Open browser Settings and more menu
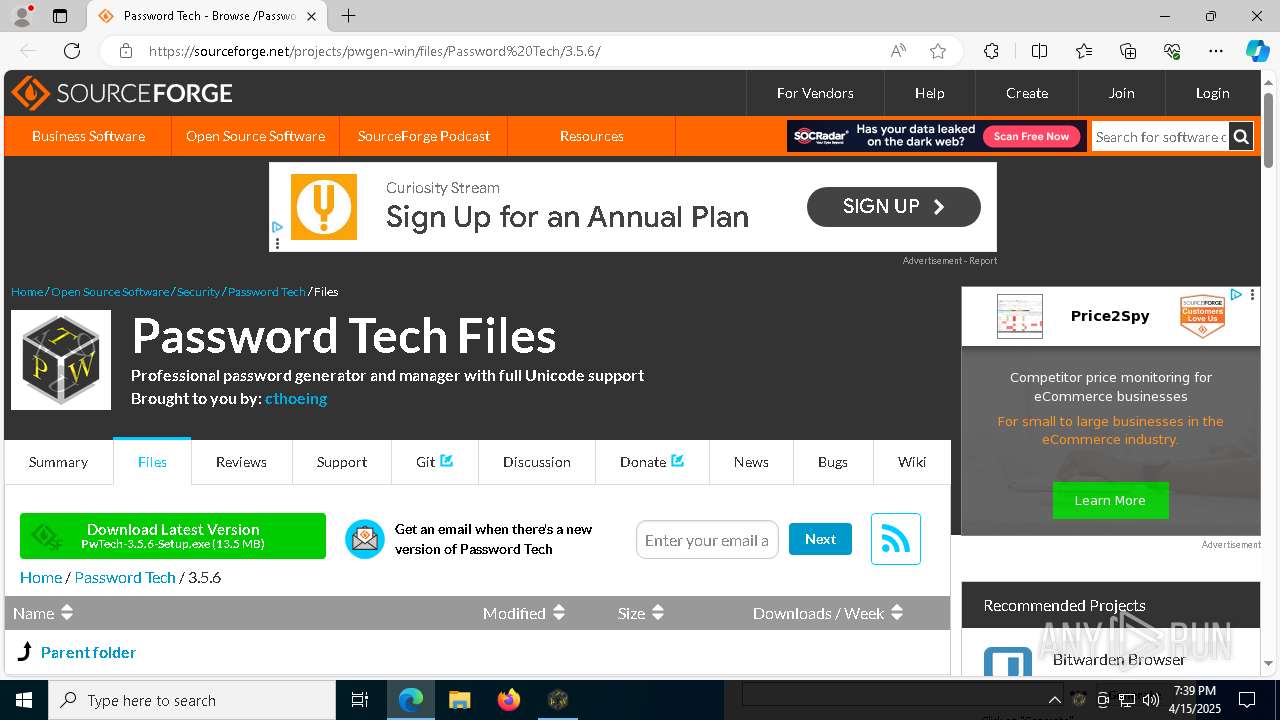Viewport: 1280px width, 720px height. coord(1216,51)
